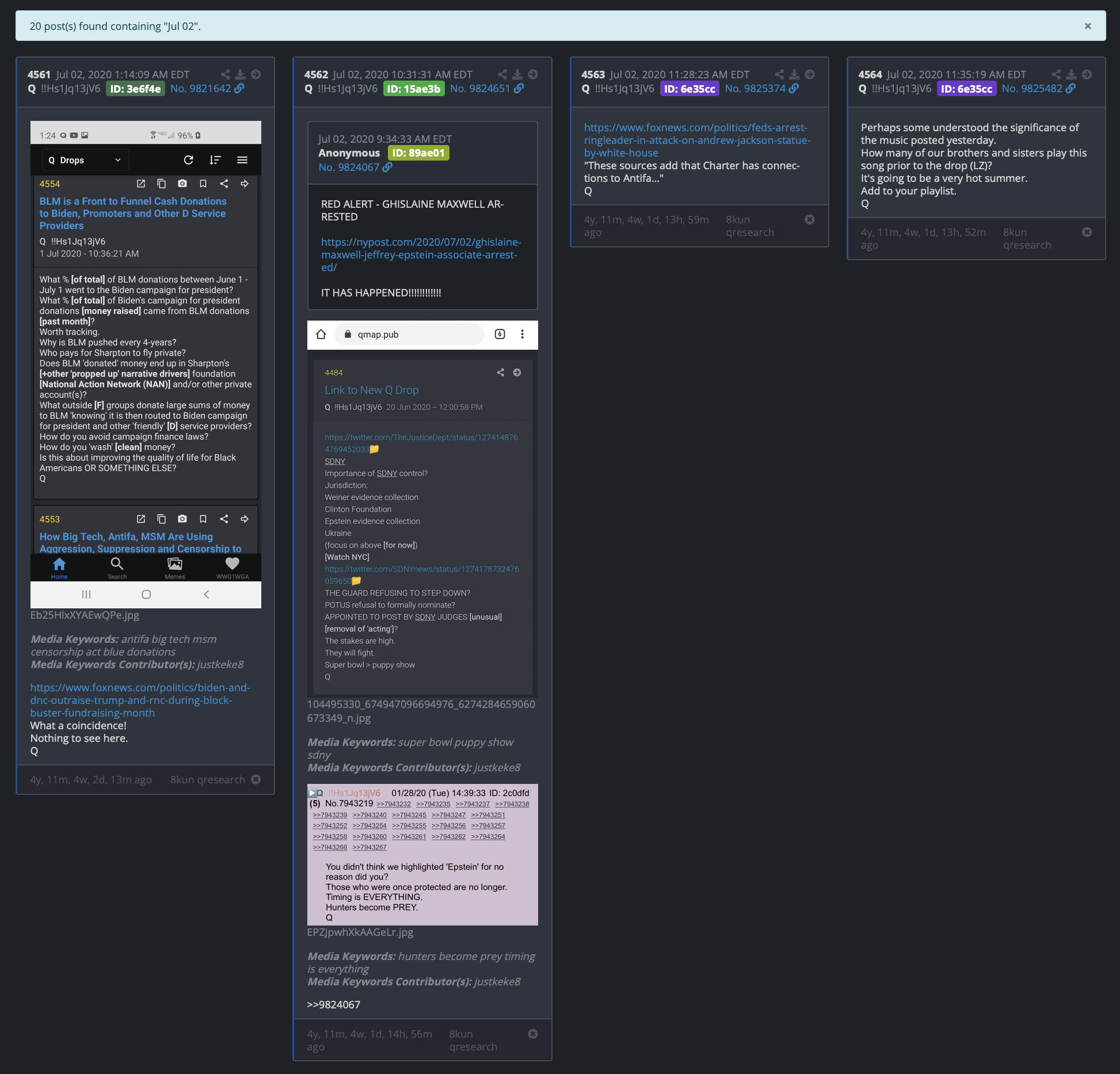Share post 4563 via share icon
This screenshot has height=1074, width=1120.
click(x=779, y=74)
